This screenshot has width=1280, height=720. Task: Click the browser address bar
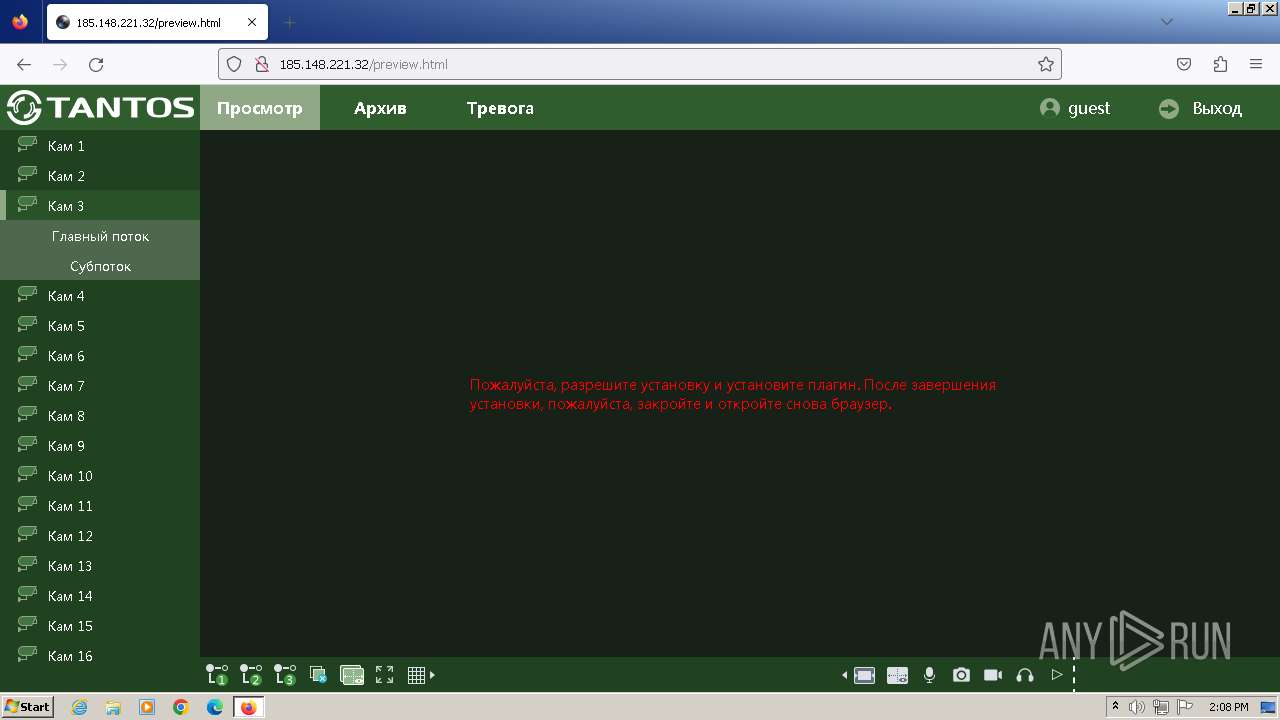[640, 64]
